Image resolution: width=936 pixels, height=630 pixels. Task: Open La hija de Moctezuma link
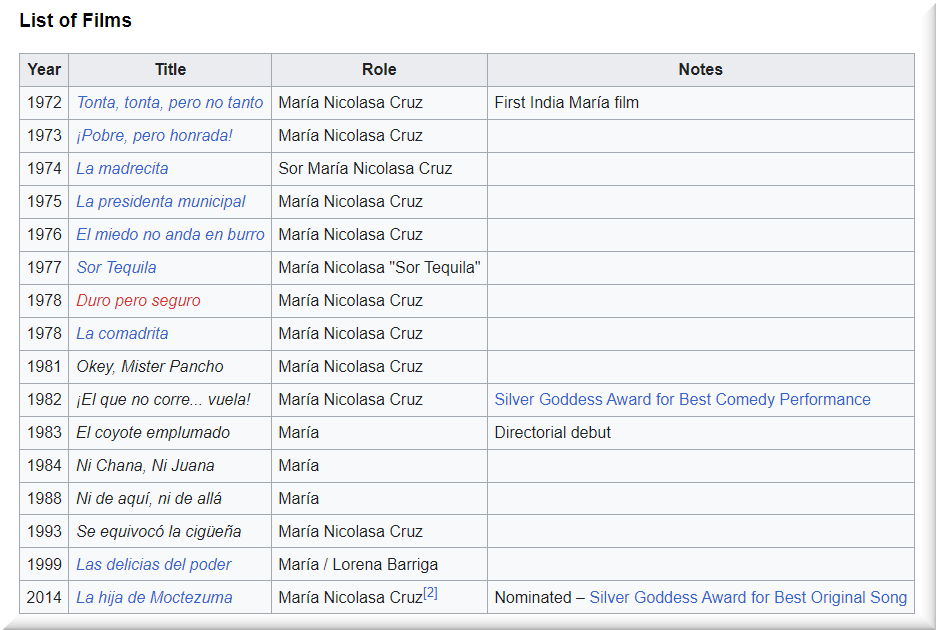[x=154, y=598]
